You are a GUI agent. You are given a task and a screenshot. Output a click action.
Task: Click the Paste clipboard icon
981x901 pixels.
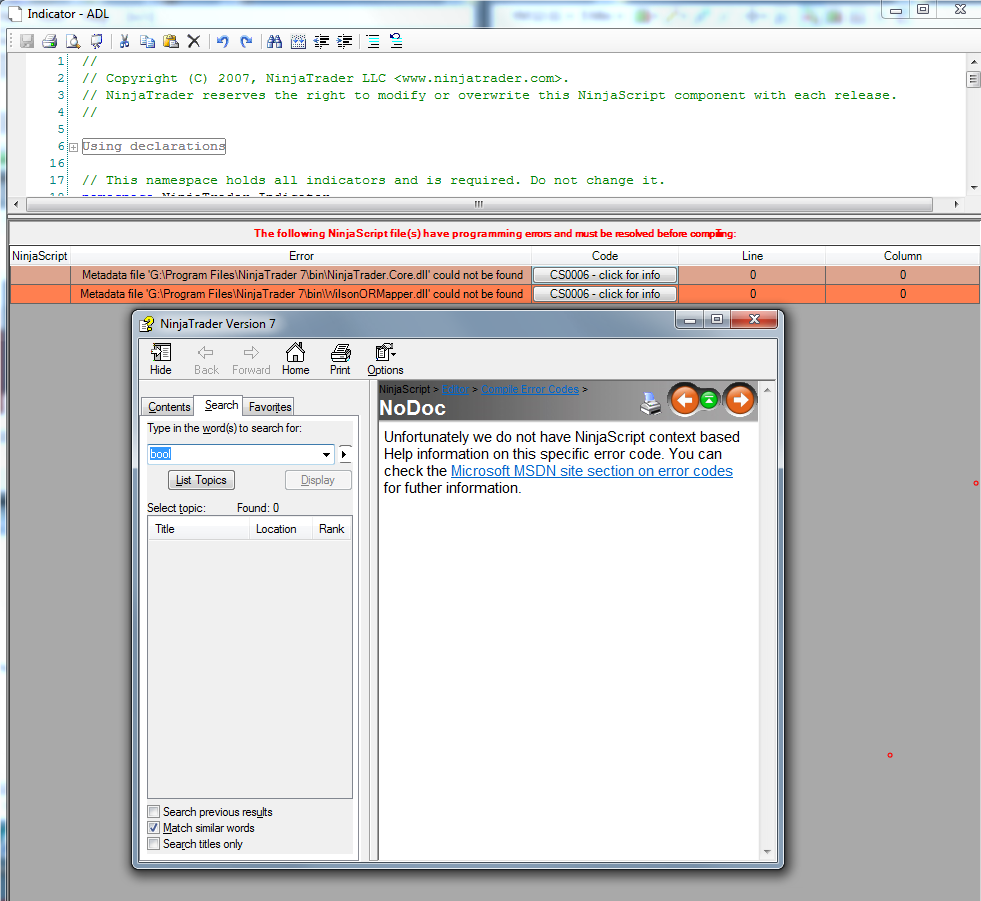pos(171,41)
